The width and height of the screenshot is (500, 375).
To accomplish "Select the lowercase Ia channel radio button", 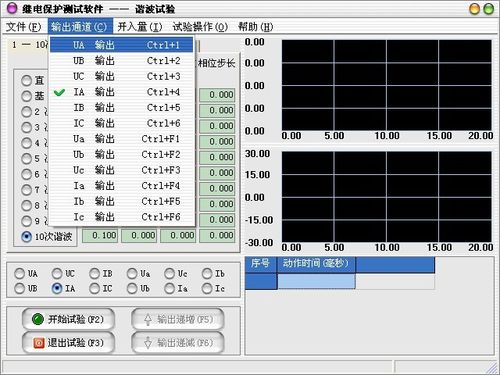I will 169,288.
